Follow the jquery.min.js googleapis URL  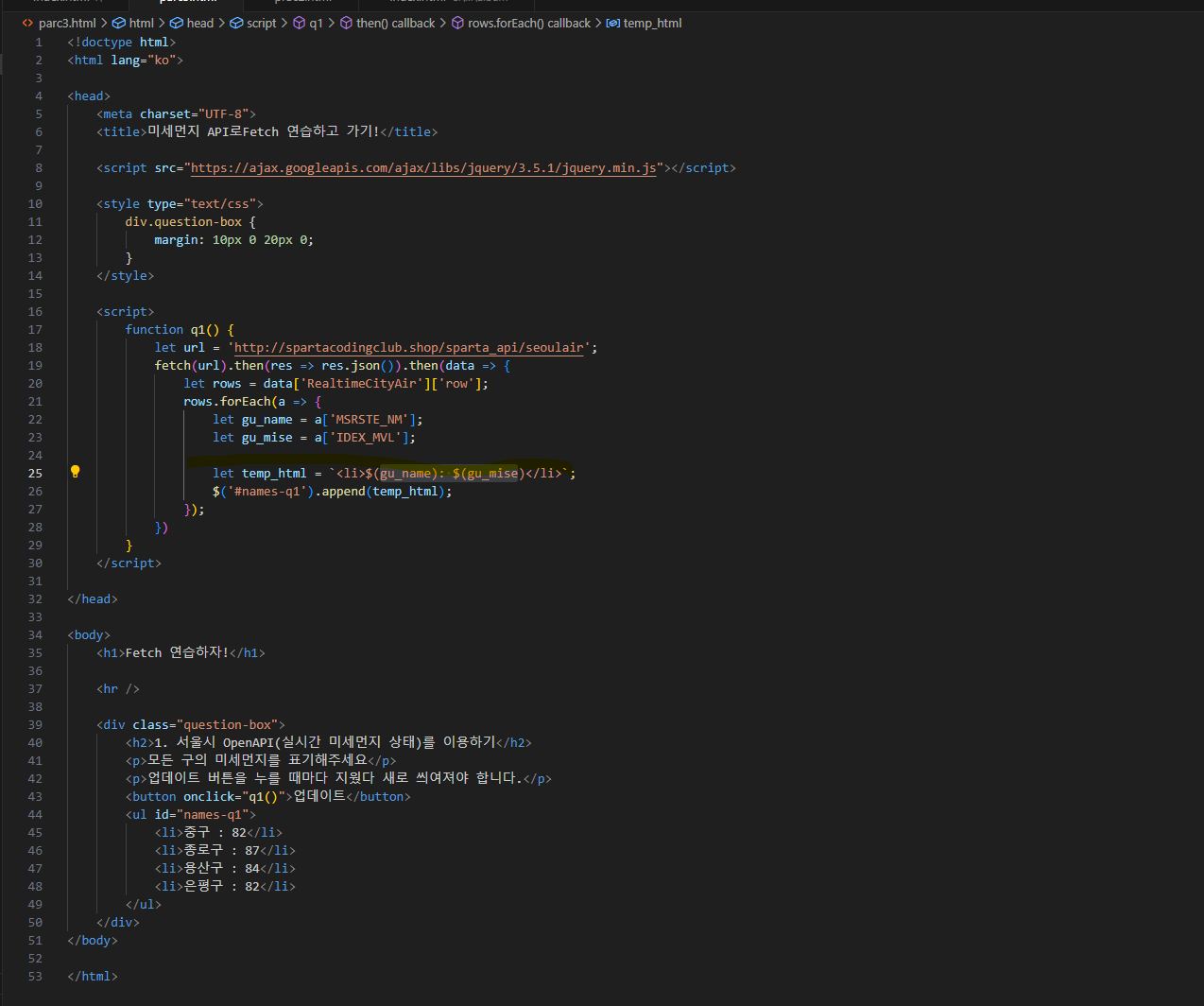tap(423, 168)
